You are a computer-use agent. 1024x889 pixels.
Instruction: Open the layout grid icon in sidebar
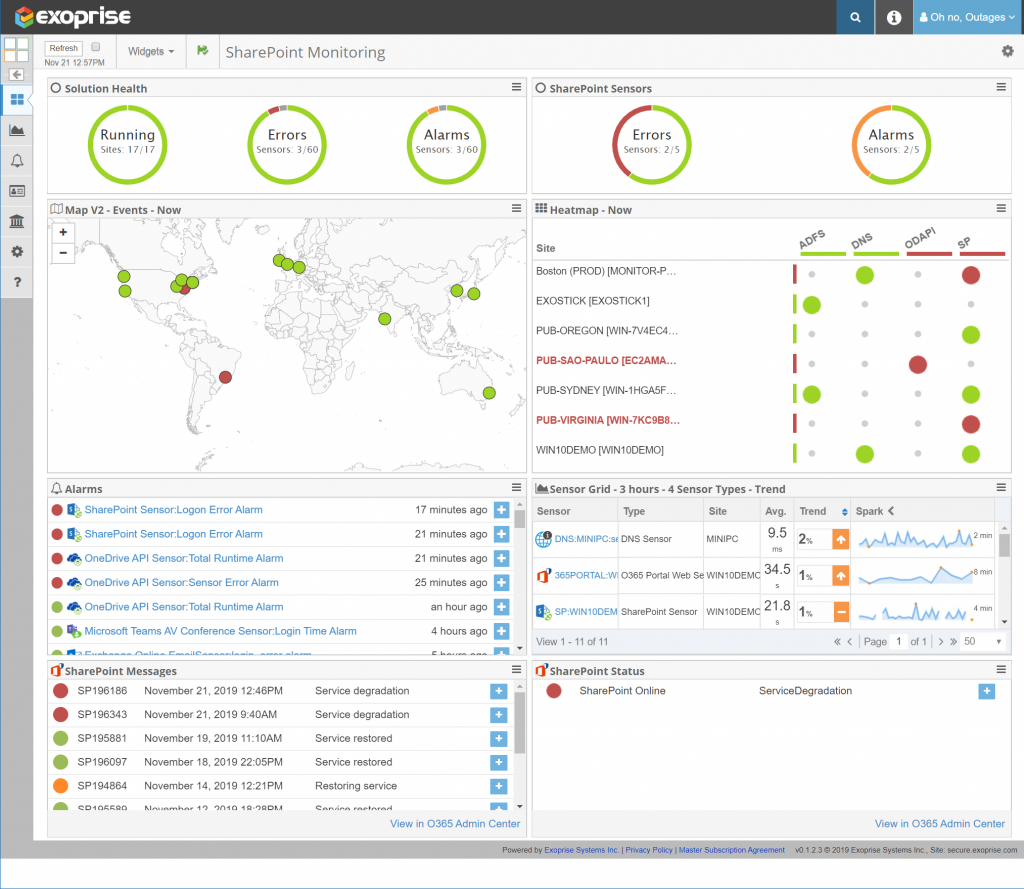pos(16,49)
